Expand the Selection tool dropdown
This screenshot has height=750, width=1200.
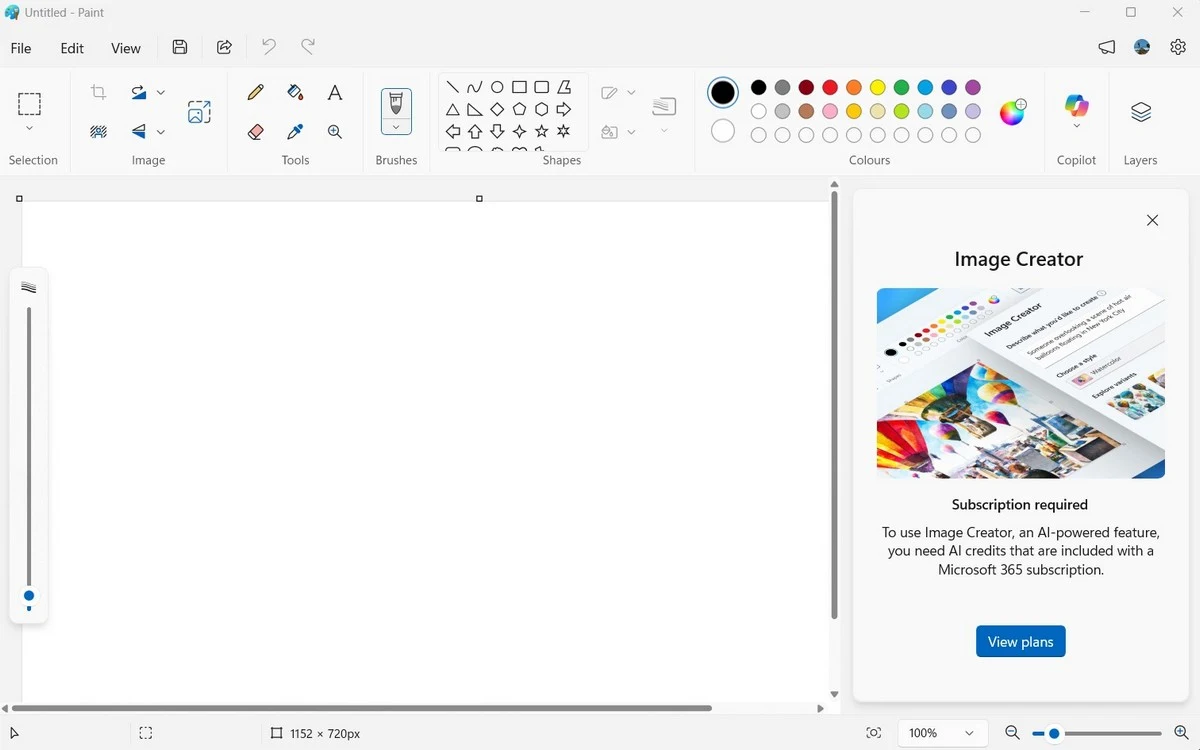[29, 128]
